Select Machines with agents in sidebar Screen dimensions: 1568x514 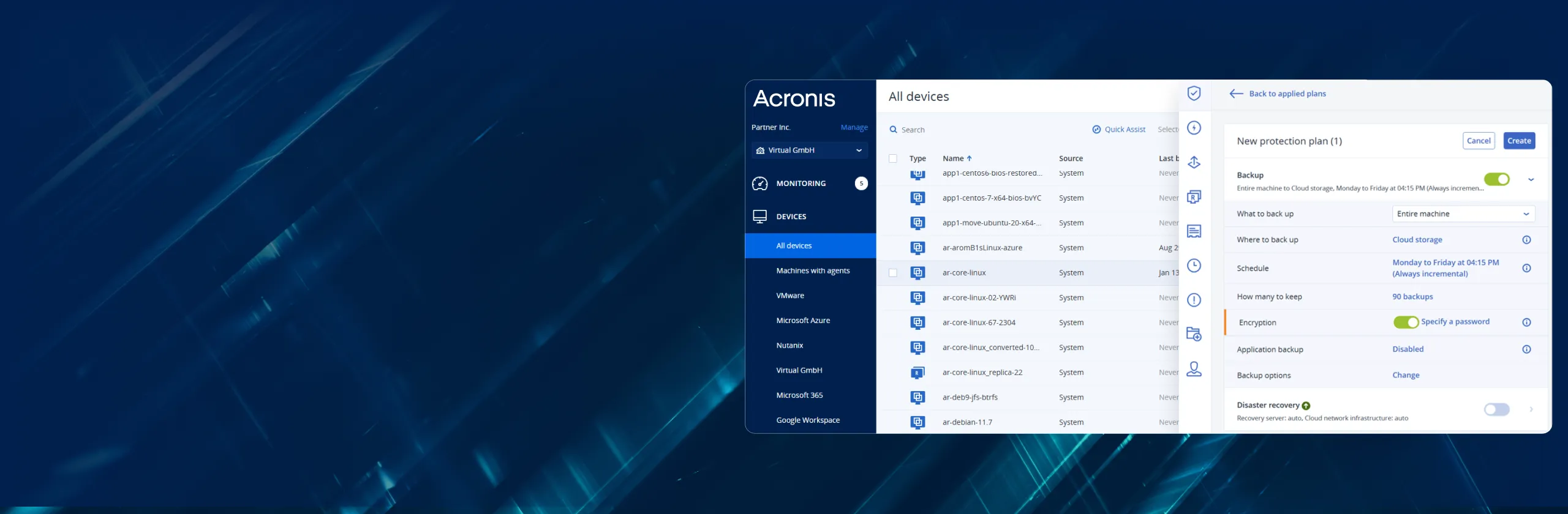click(813, 270)
